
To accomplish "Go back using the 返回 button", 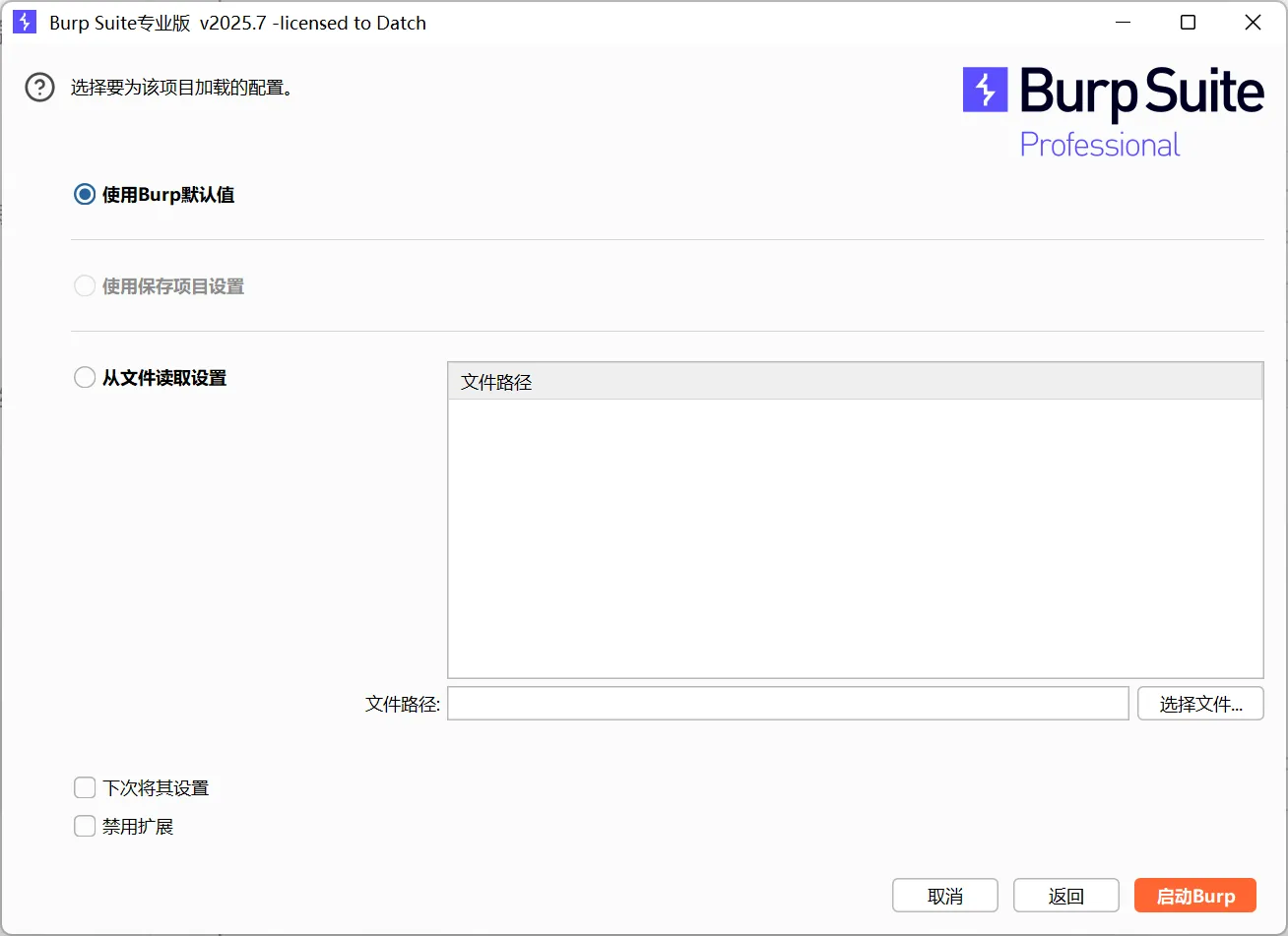I will click(x=1065, y=896).
